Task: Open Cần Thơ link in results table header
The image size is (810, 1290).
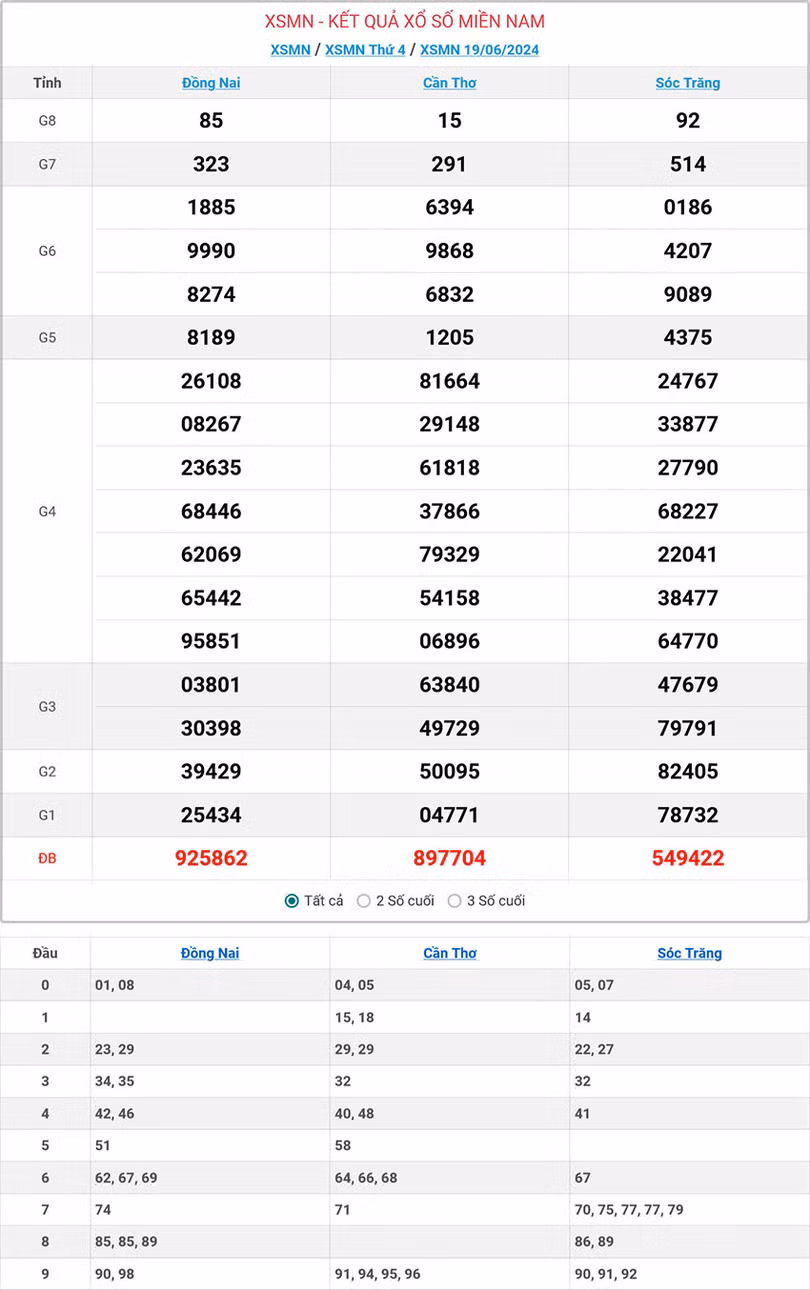Action: [x=449, y=83]
